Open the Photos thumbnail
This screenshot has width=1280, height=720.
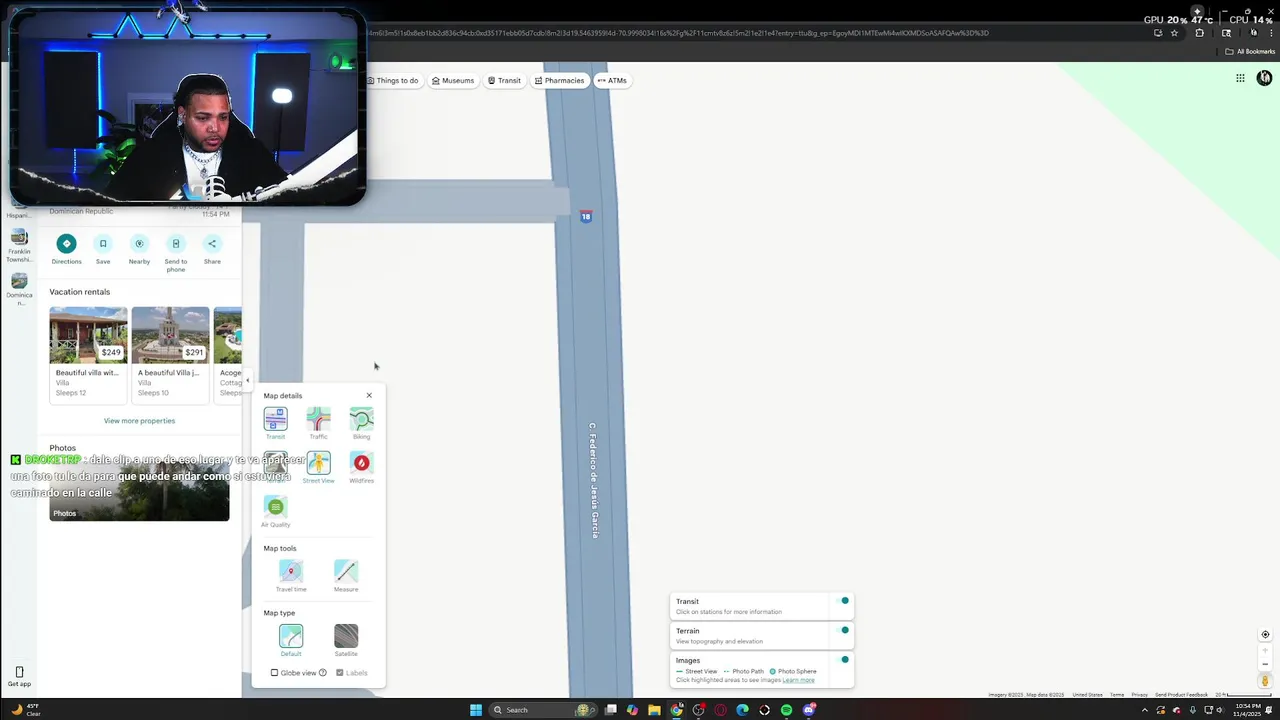(x=139, y=490)
